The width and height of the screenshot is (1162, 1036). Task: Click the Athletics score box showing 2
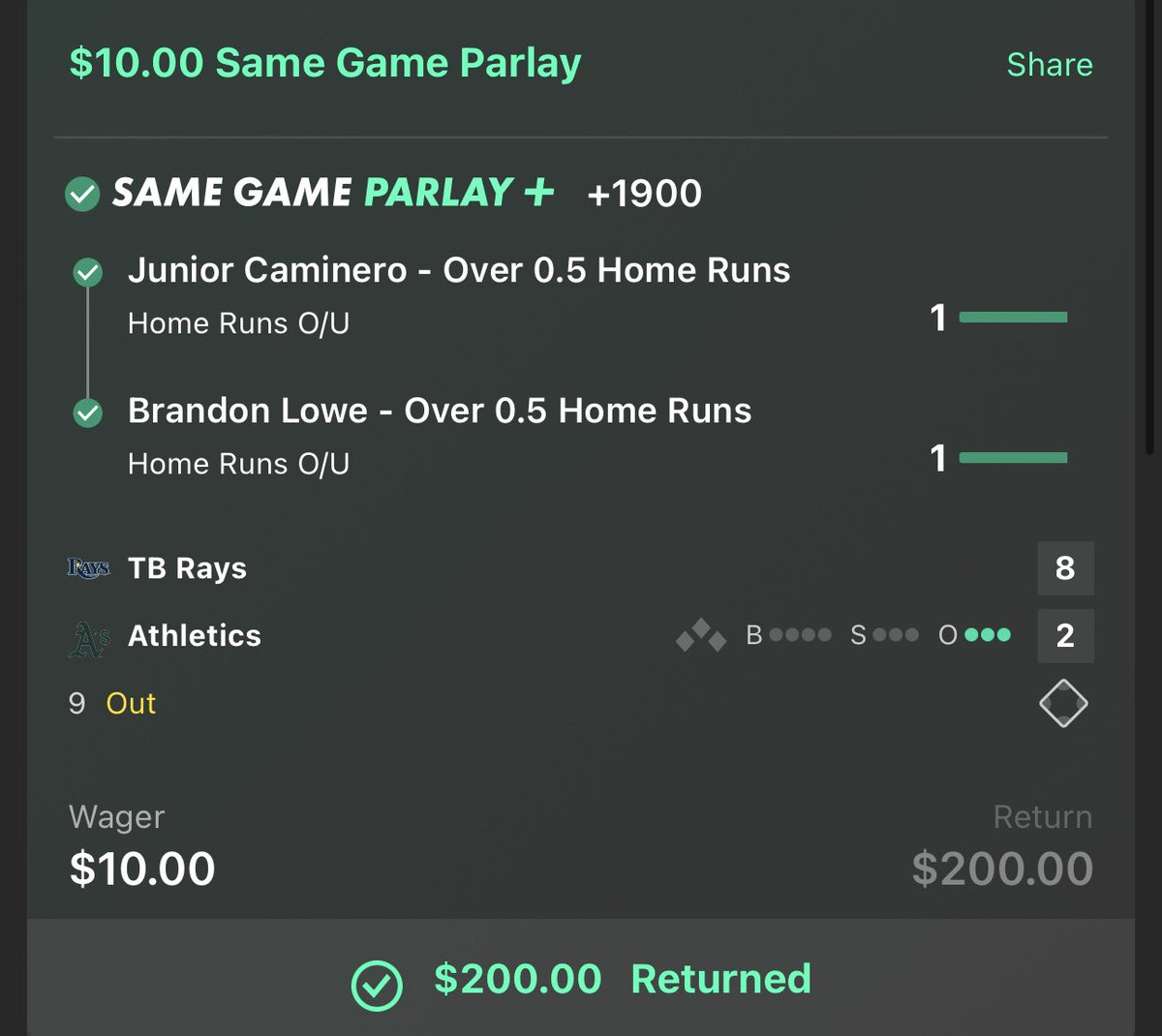click(1065, 635)
